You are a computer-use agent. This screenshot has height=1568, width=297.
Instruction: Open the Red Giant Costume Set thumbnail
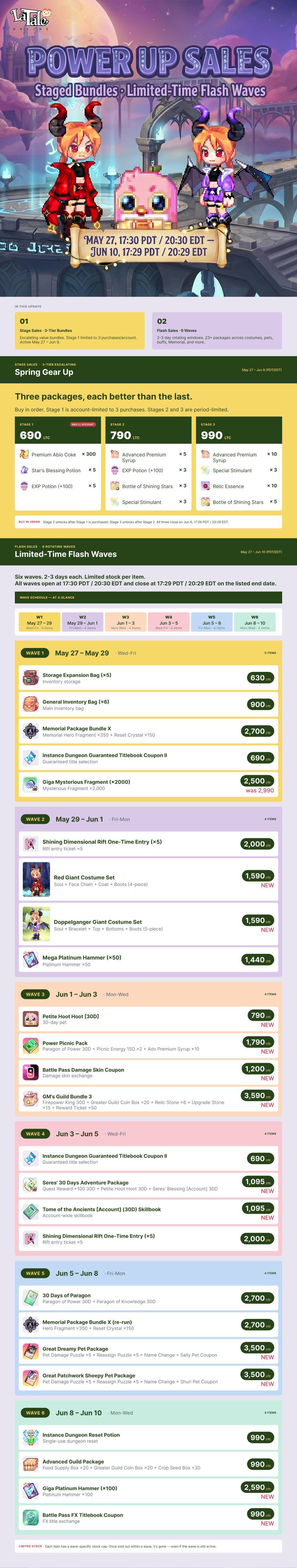36,880
